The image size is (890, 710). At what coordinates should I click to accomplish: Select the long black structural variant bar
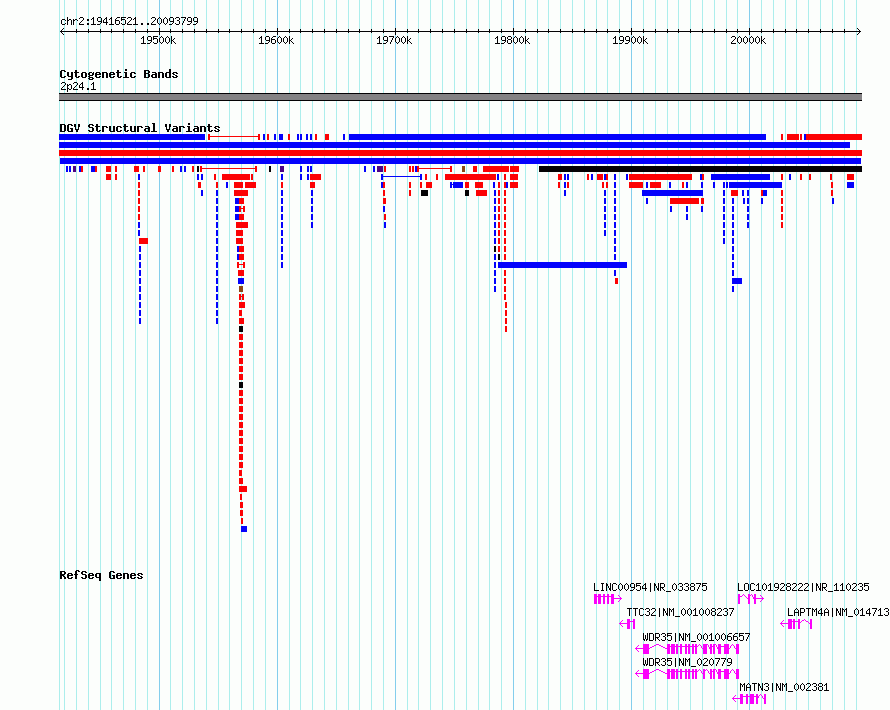(700, 169)
